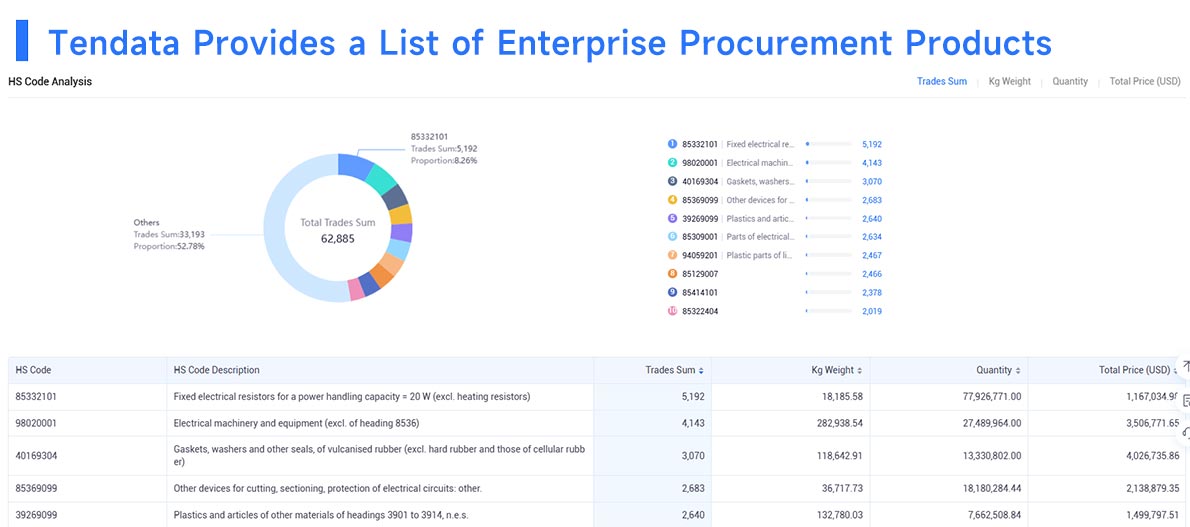Image resolution: width=1190 pixels, height=527 pixels.
Task: Click legend badge 5 for 39269099
Action: 672,218
